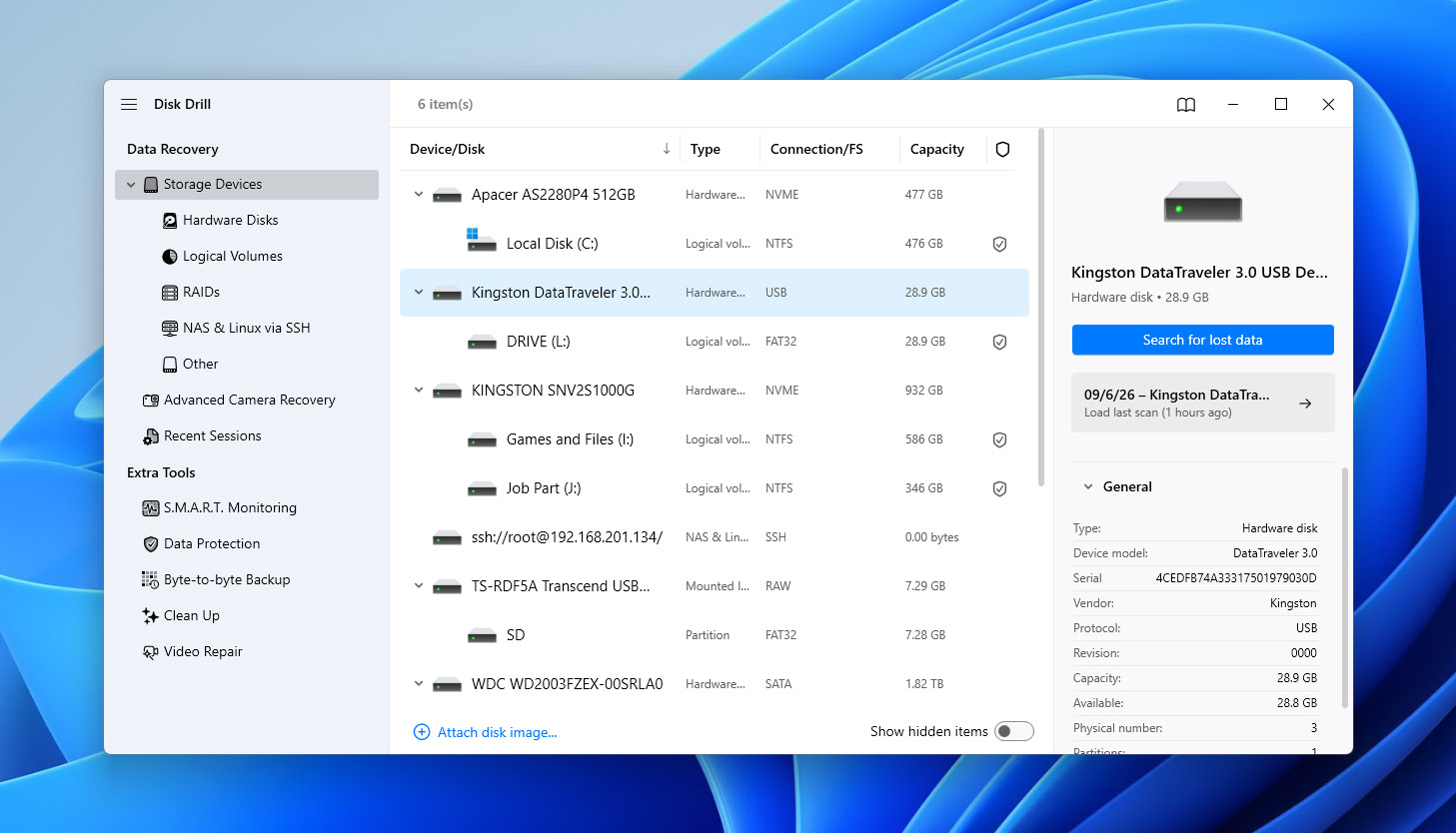Collapse the Apacer AS2280P4 512GB disk row
The height and width of the screenshot is (833, 1456).
pyautogui.click(x=419, y=195)
